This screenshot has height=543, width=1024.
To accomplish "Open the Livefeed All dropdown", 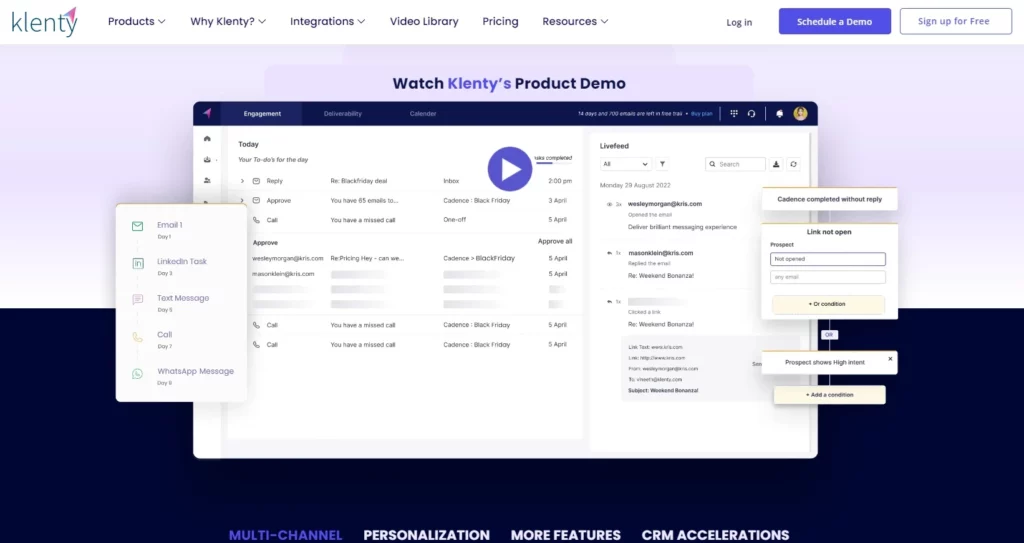I will coord(625,164).
